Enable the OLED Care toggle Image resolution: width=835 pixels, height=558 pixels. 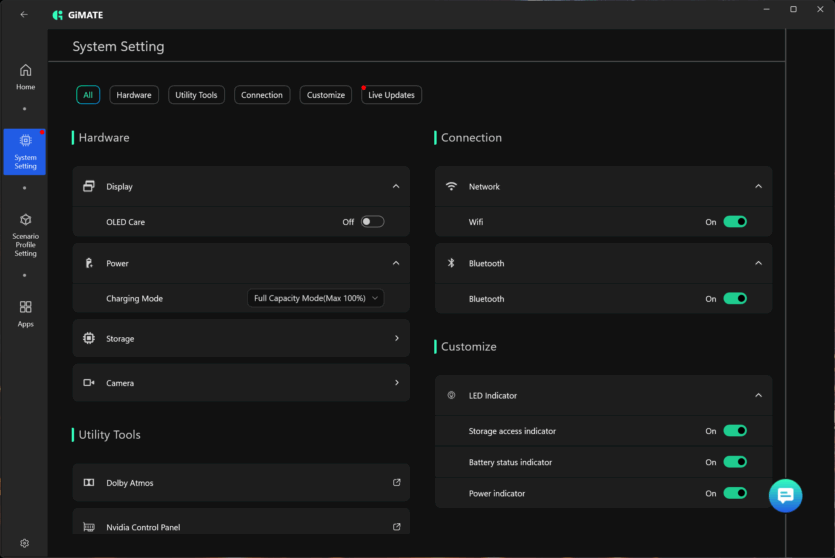pos(372,222)
